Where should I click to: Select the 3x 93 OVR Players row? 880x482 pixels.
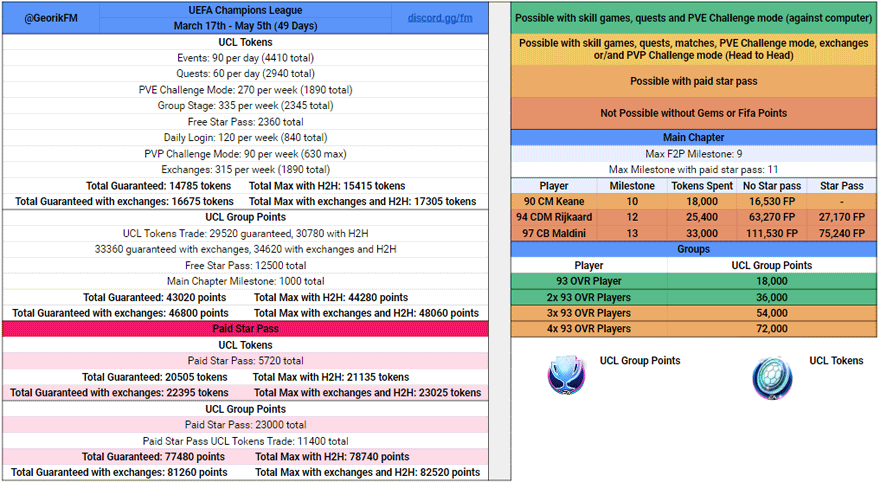694,313
